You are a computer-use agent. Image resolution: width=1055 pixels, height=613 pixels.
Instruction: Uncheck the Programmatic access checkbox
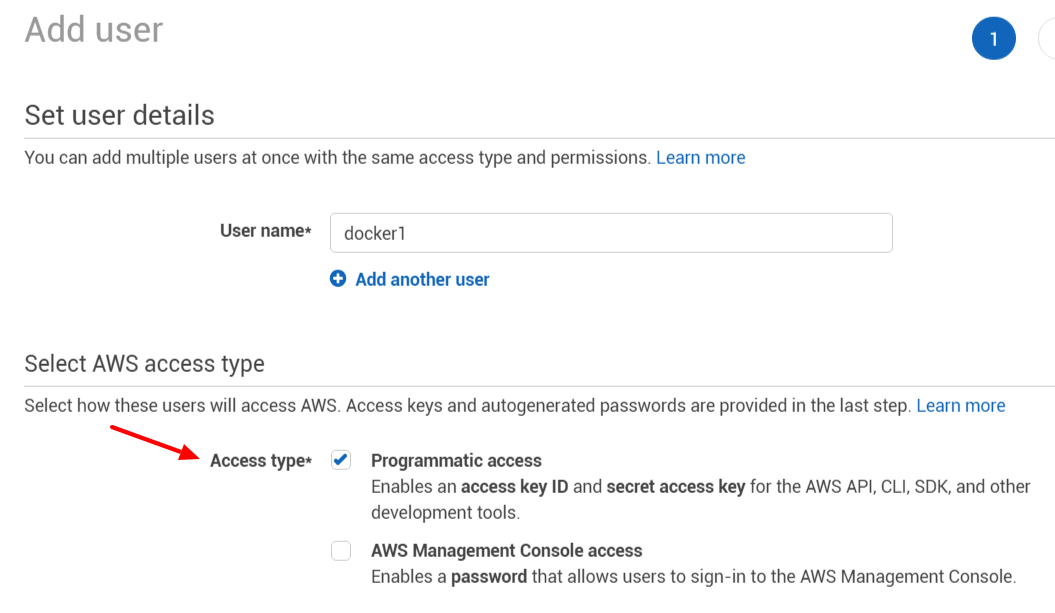(341, 460)
